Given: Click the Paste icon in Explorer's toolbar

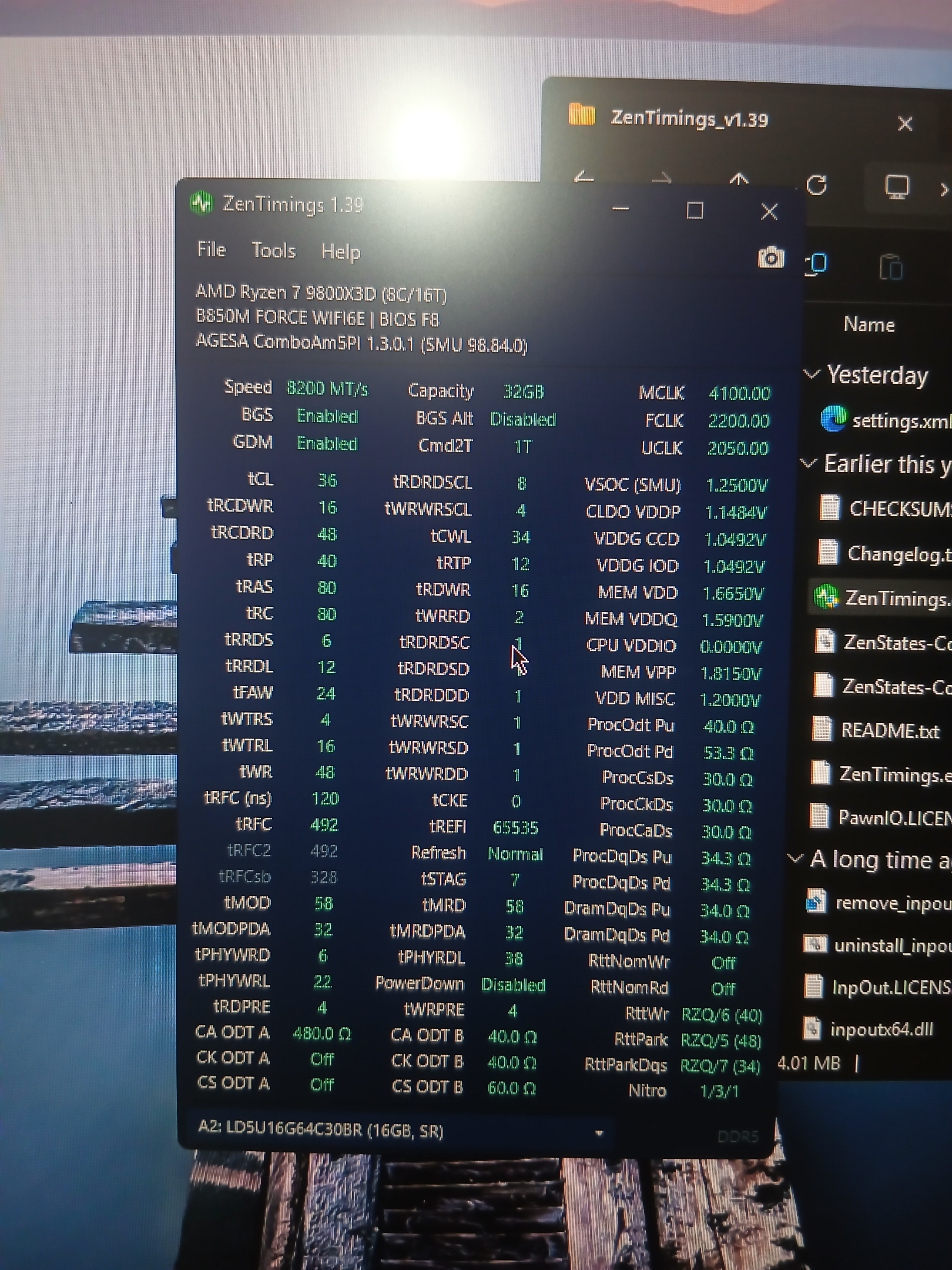Looking at the screenshot, I should [890, 268].
